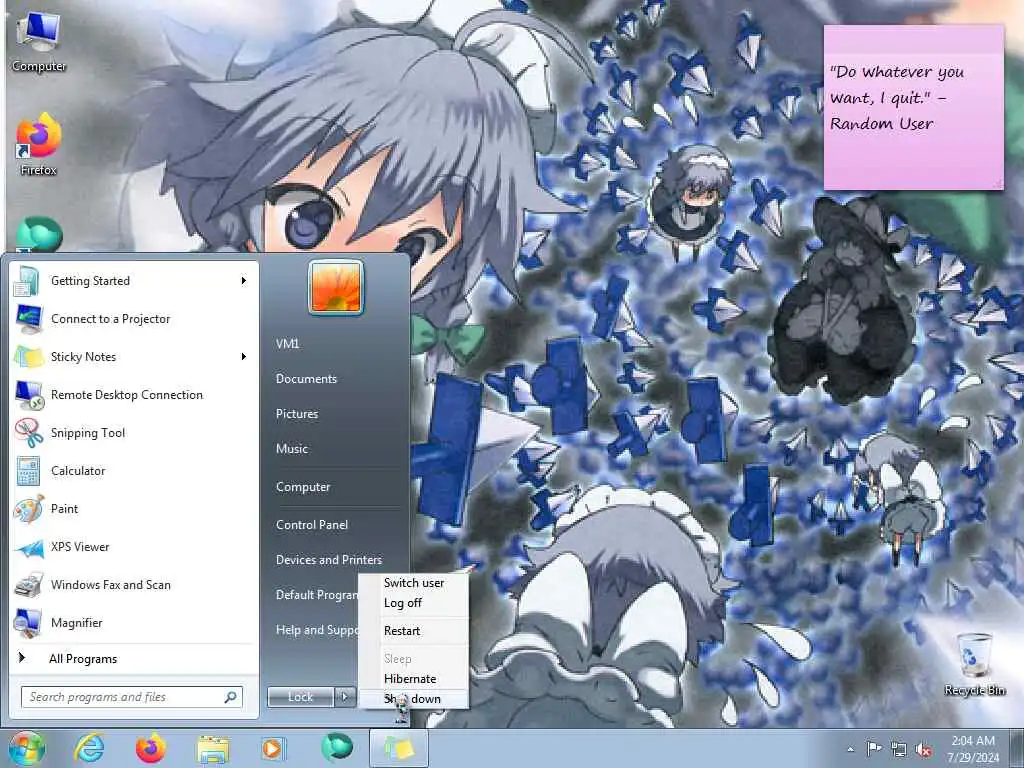The width and height of the screenshot is (1024, 768).
Task: Launch Internet Explorer from the taskbar
Action: 89,748
